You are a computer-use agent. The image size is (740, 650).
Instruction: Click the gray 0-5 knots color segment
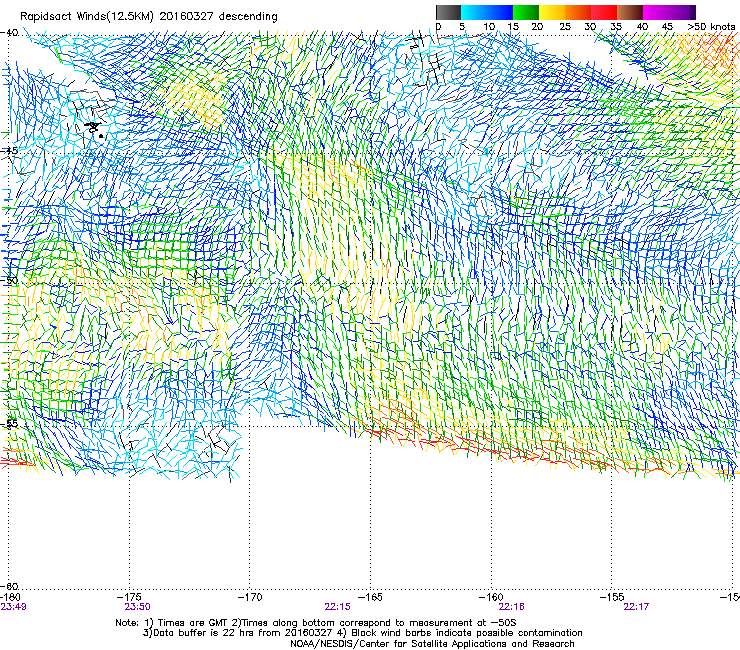click(x=448, y=12)
